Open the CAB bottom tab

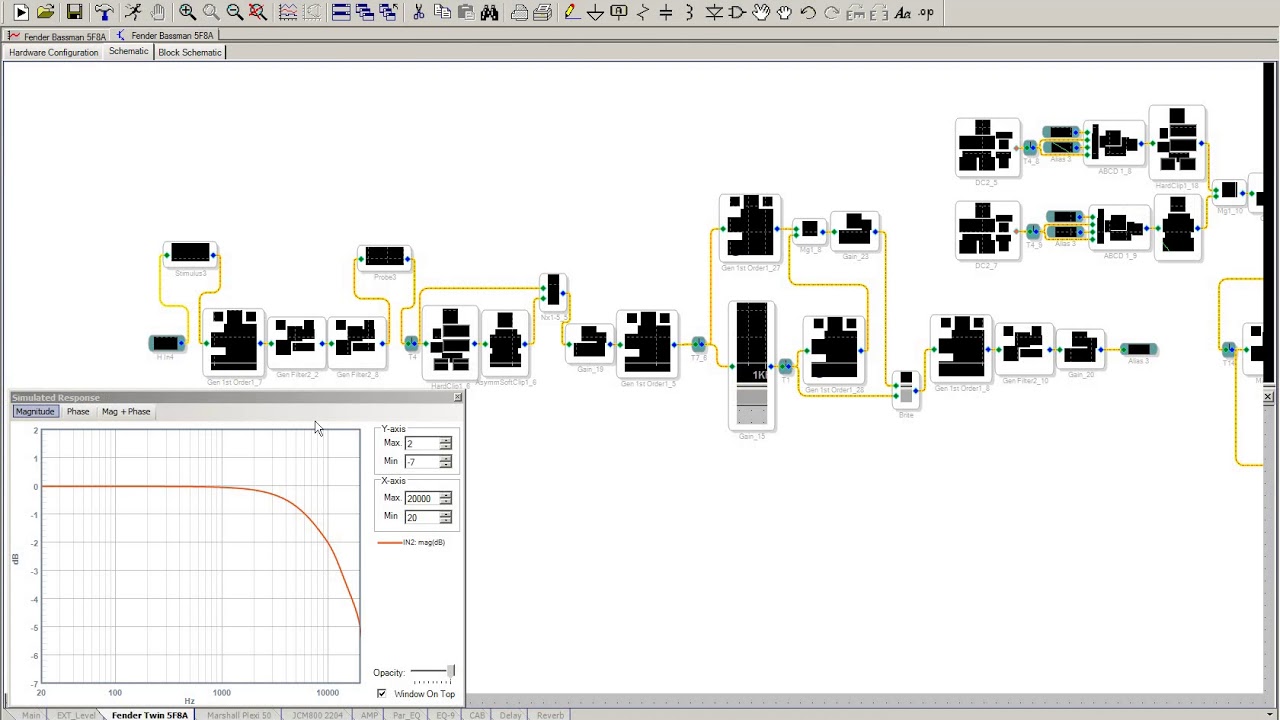click(477, 715)
